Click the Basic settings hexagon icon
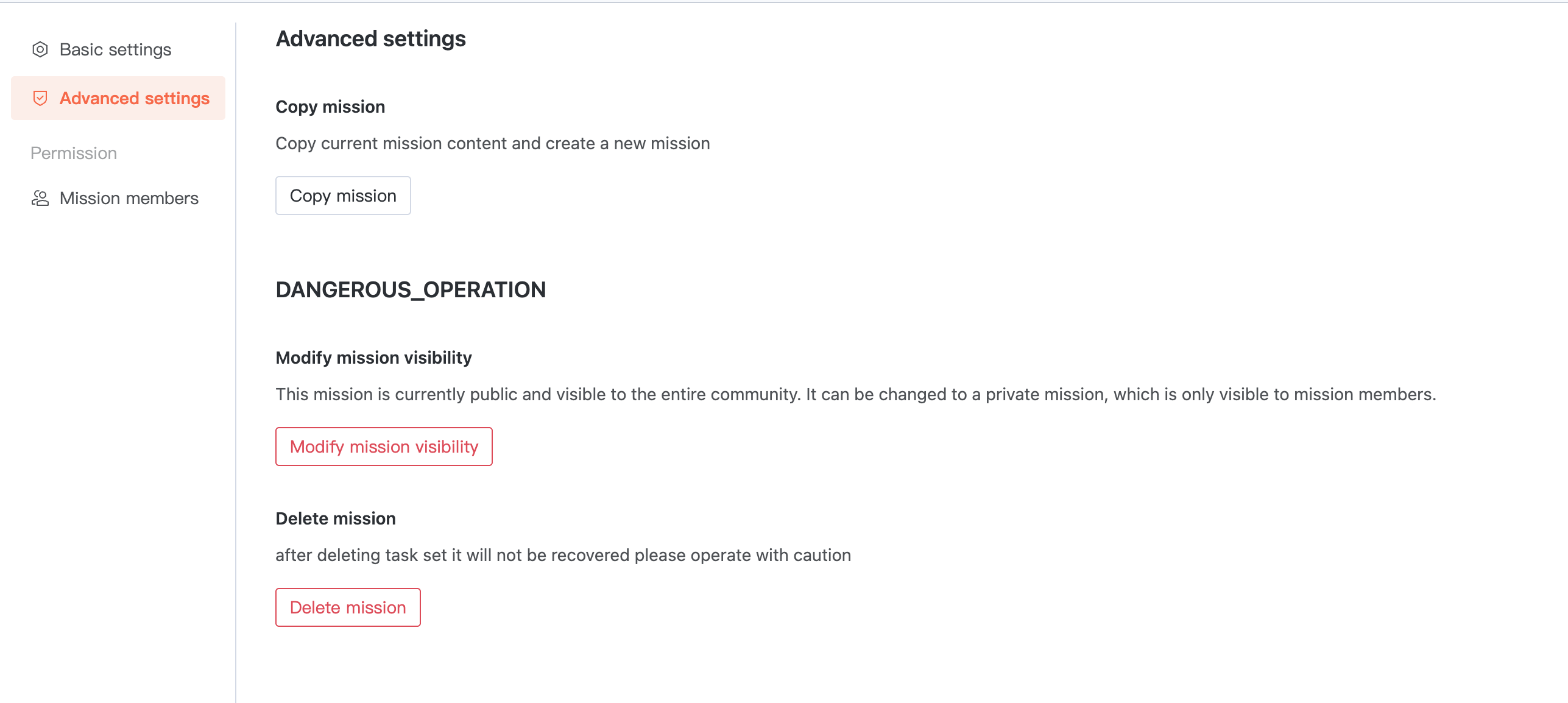1568x703 pixels. point(40,49)
